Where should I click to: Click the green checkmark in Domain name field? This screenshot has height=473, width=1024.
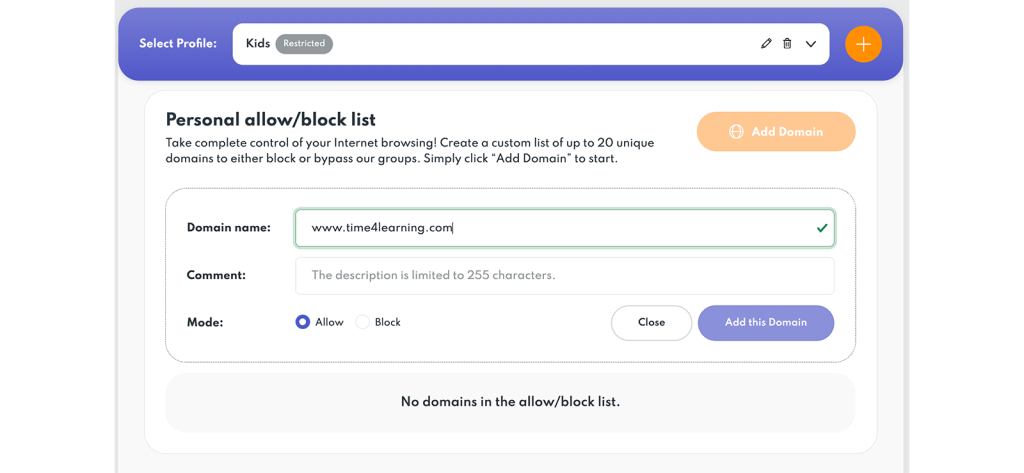pos(822,228)
